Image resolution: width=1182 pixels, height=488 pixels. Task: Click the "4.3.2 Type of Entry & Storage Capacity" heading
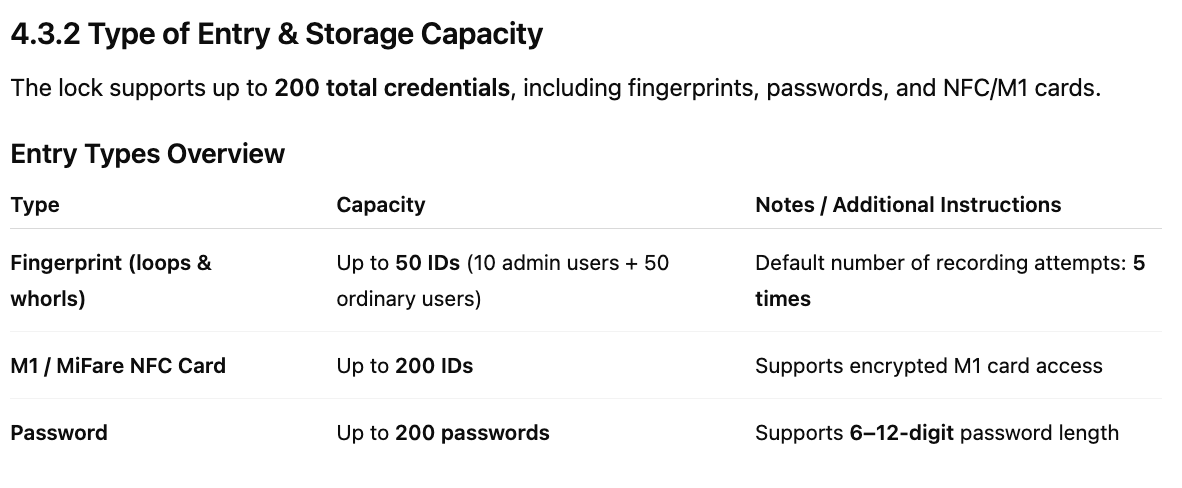276,35
